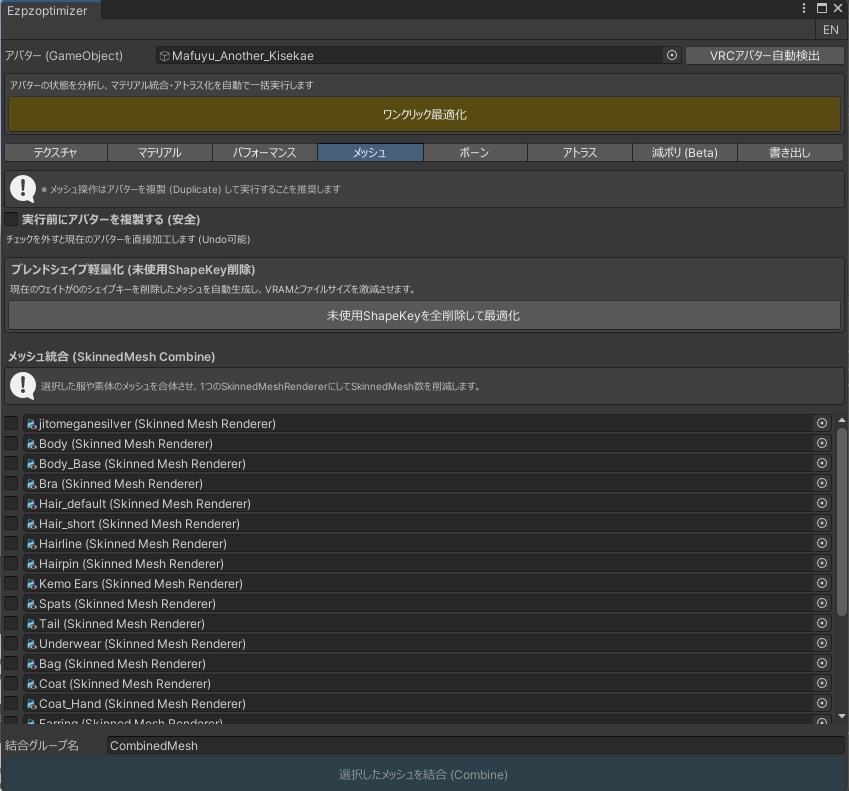Enable the 実行前にアバターを複製する checkbox
This screenshot has width=849, height=791.
click(10, 219)
